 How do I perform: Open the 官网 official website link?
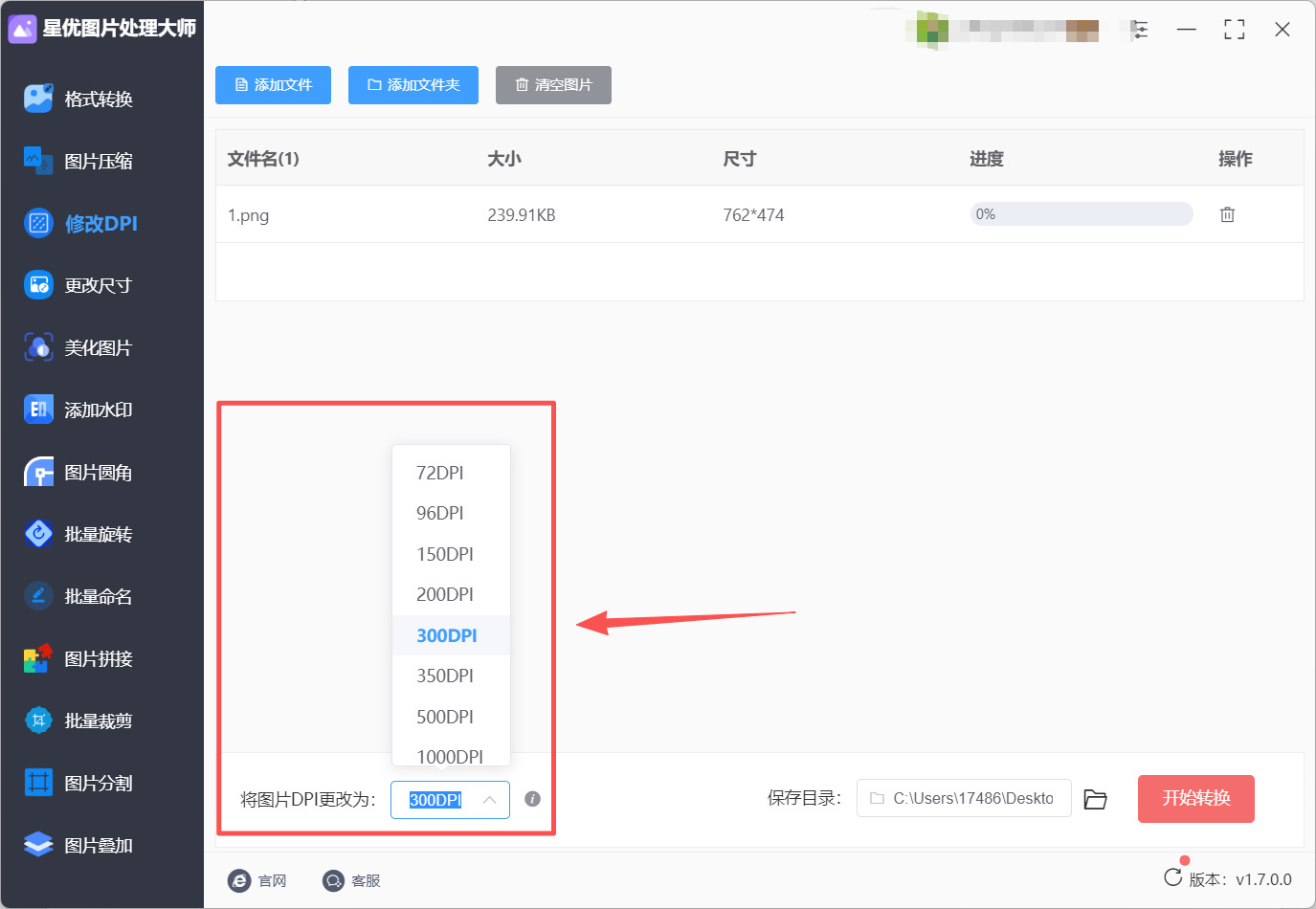(x=257, y=880)
